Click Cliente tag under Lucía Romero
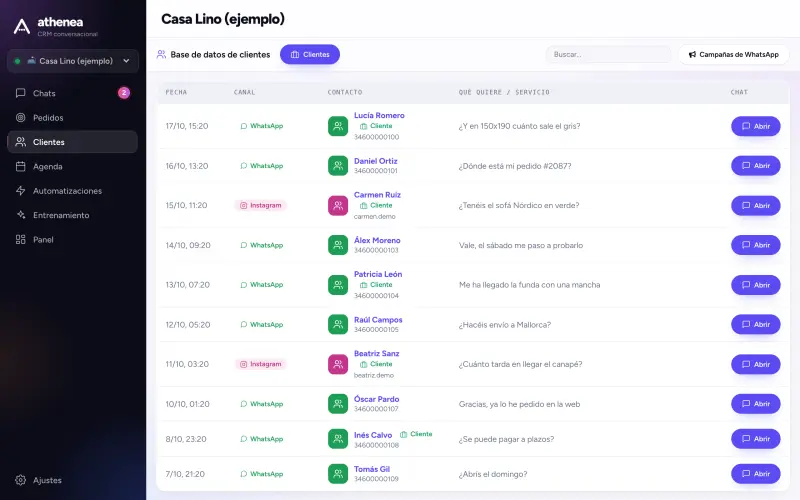The height and width of the screenshot is (500, 800). [x=376, y=126]
